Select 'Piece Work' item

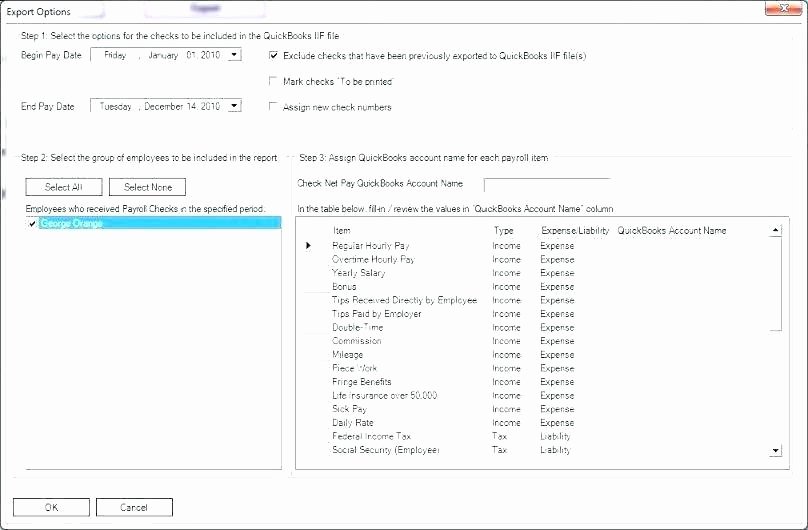click(355, 368)
